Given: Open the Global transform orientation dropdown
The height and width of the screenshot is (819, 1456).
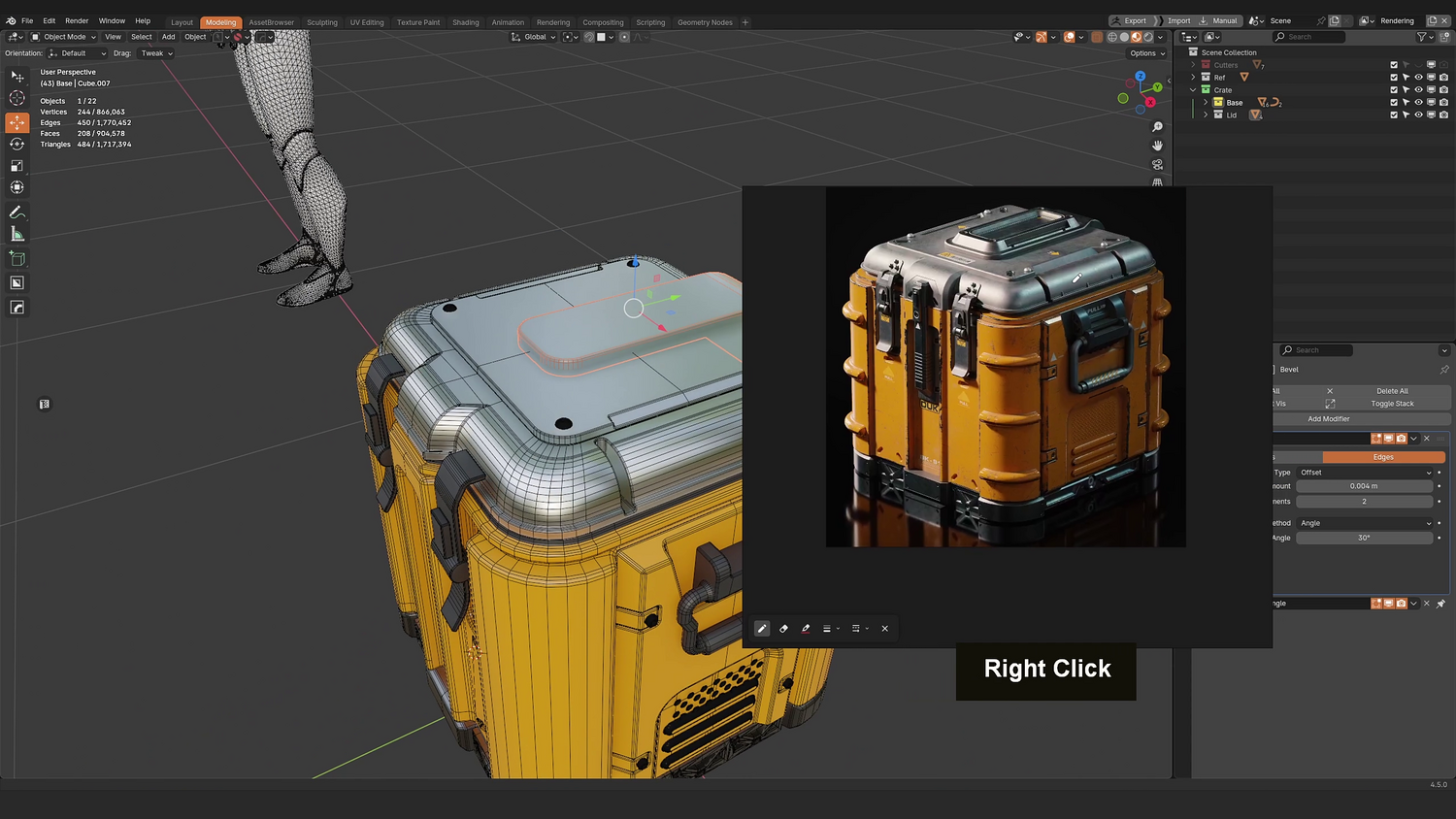Looking at the screenshot, I should tap(533, 37).
